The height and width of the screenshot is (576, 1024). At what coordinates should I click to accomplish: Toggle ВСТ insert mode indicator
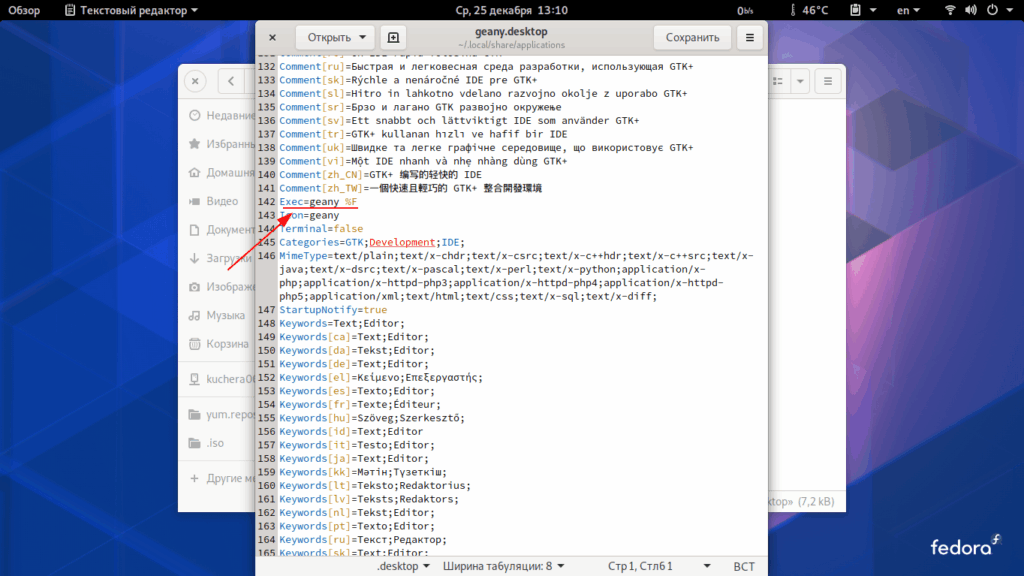(x=744, y=566)
